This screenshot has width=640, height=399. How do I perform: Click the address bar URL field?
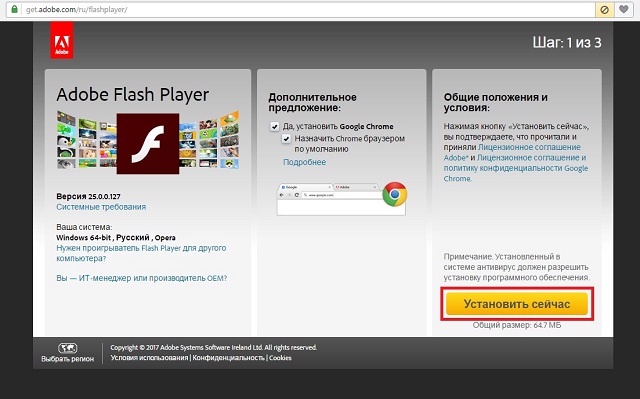pyautogui.click(x=300, y=9)
